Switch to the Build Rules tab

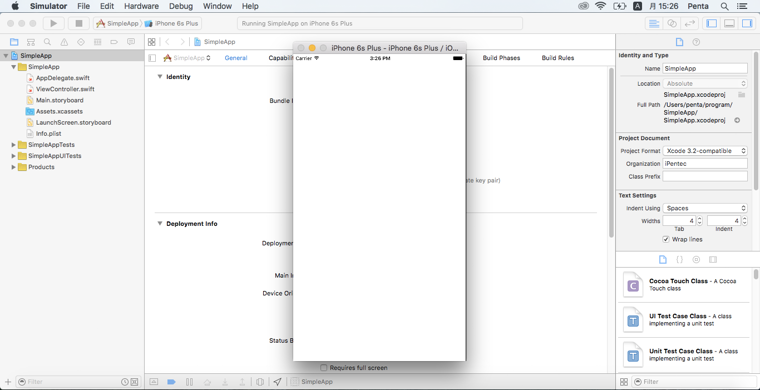click(557, 58)
